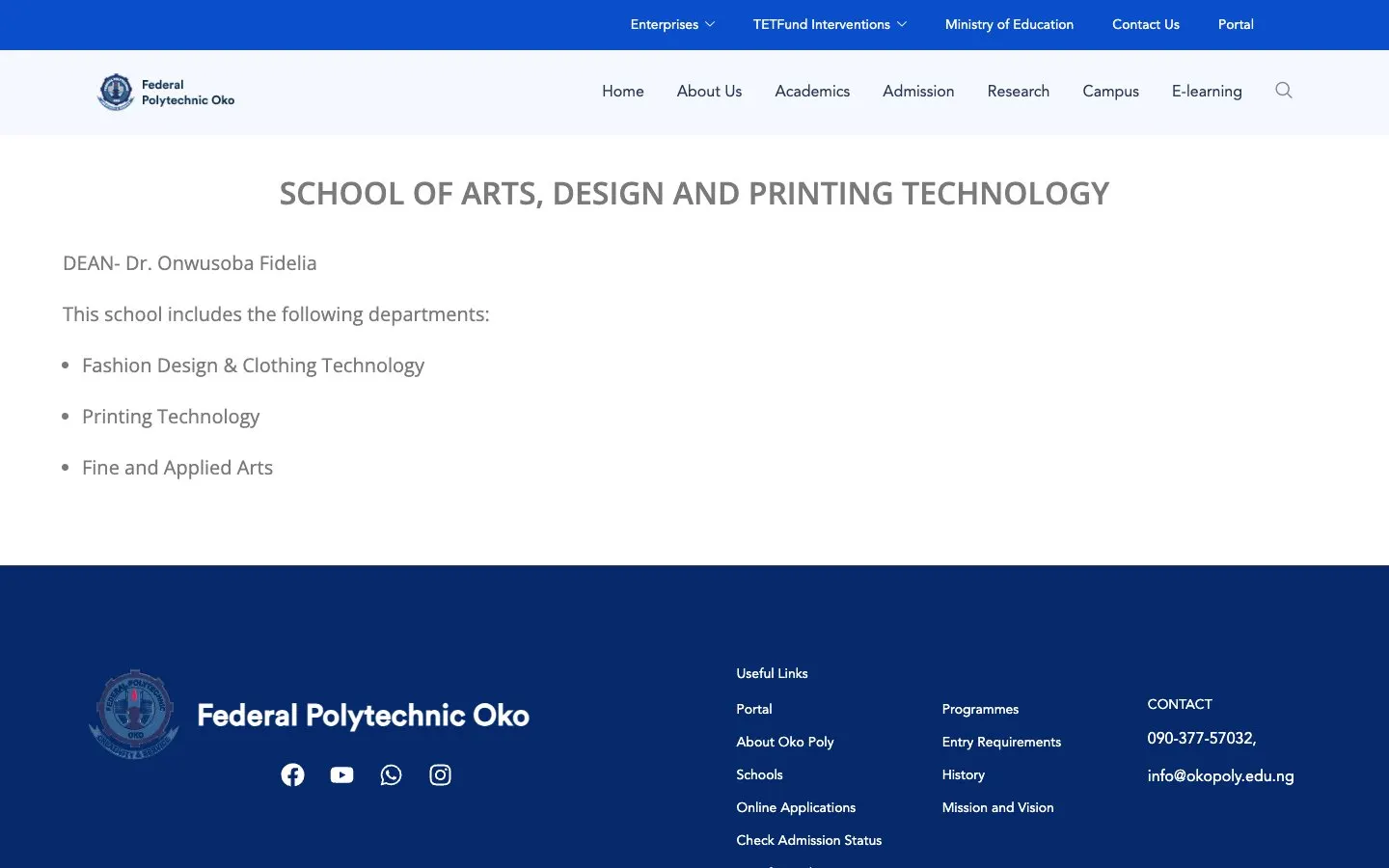The width and height of the screenshot is (1389, 868).
Task: Open the Online Applications footer link
Action: point(796,807)
